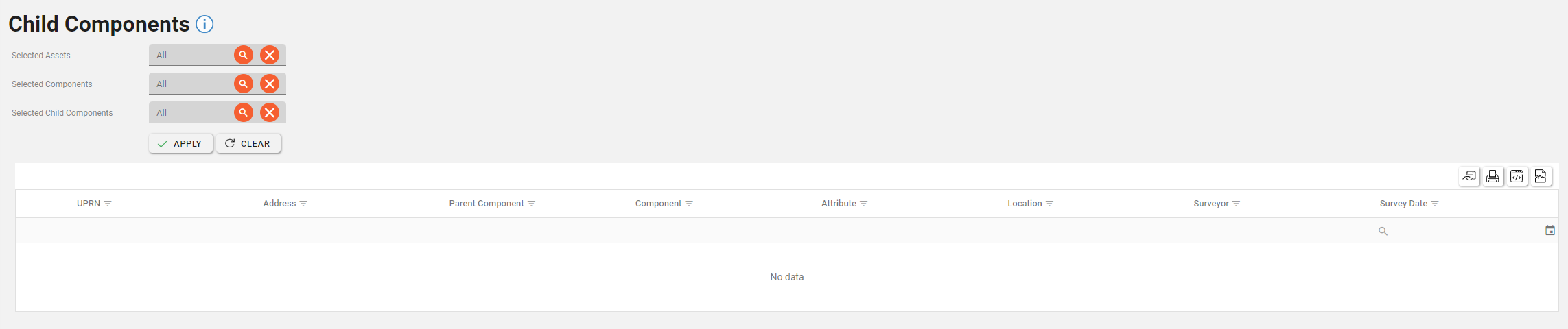The image size is (1568, 329).
Task: Open search for Selected Components
Action: point(244,84)
